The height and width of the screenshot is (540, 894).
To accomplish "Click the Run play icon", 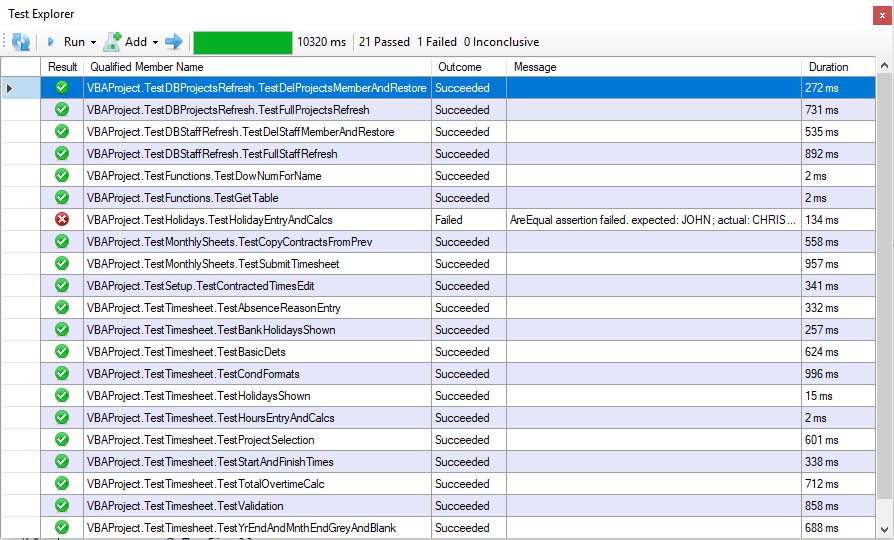I will (x=51, y=42).
